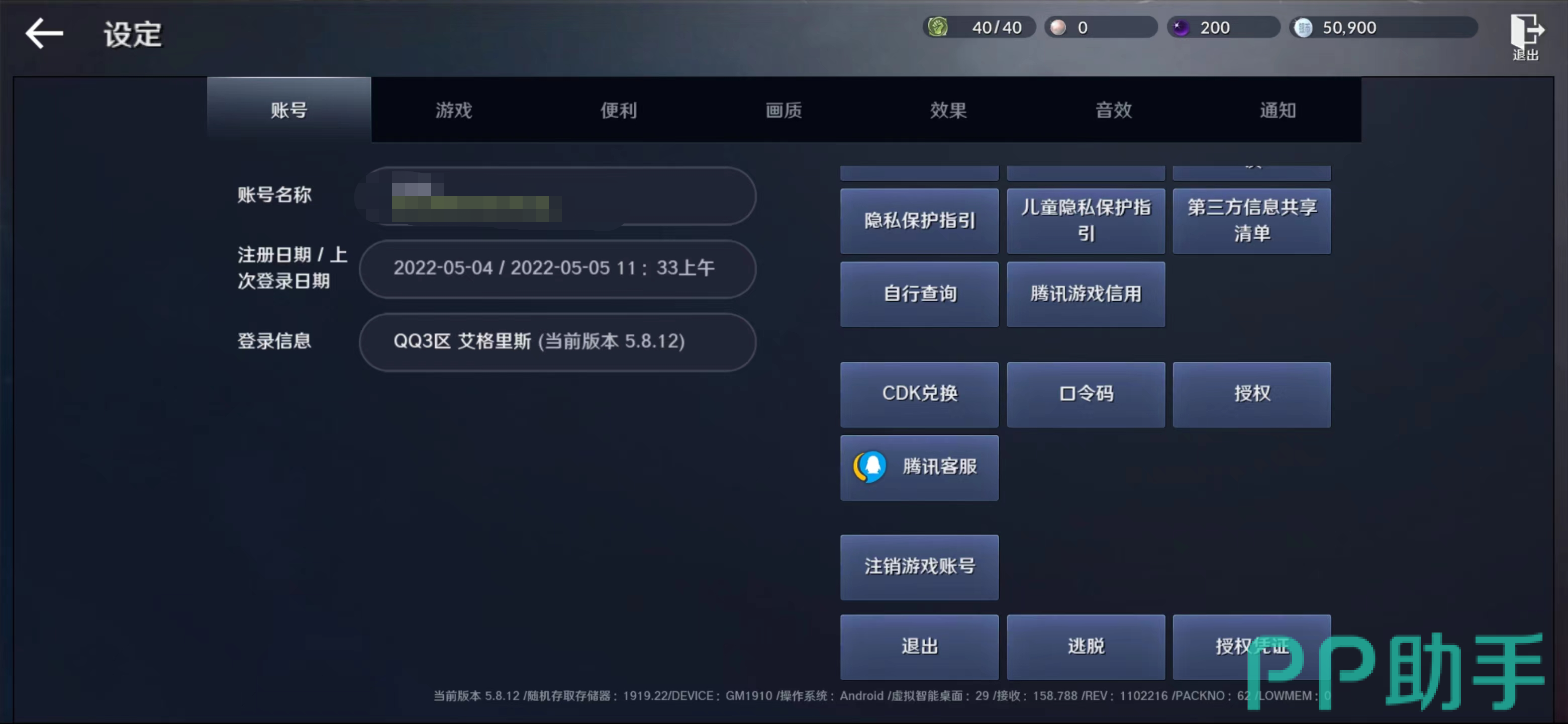
Task: Open 隐私保护指引
Action: tap(919, 220)
